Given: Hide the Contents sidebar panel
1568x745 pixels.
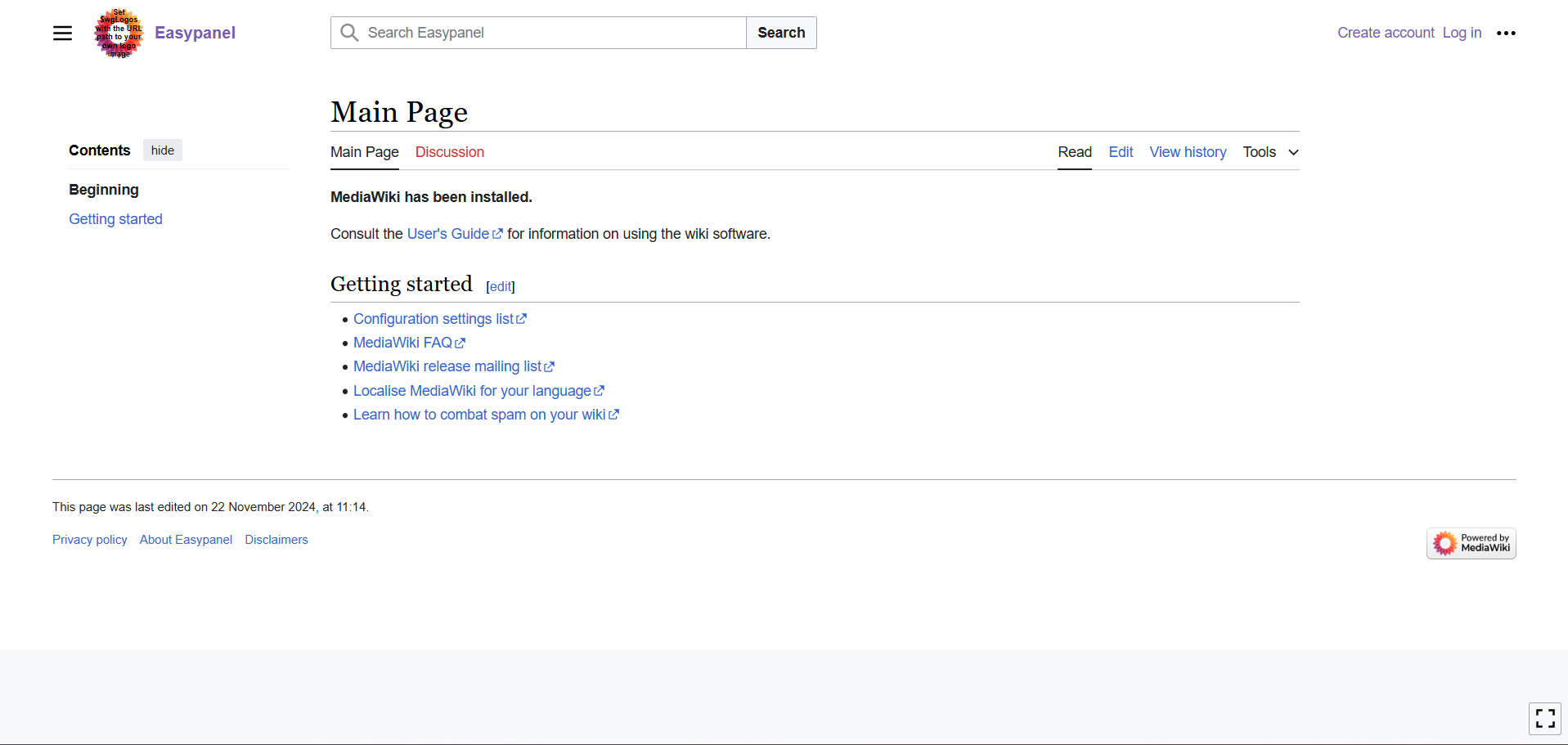Looking at the screenshot, I should click(162, 150).
